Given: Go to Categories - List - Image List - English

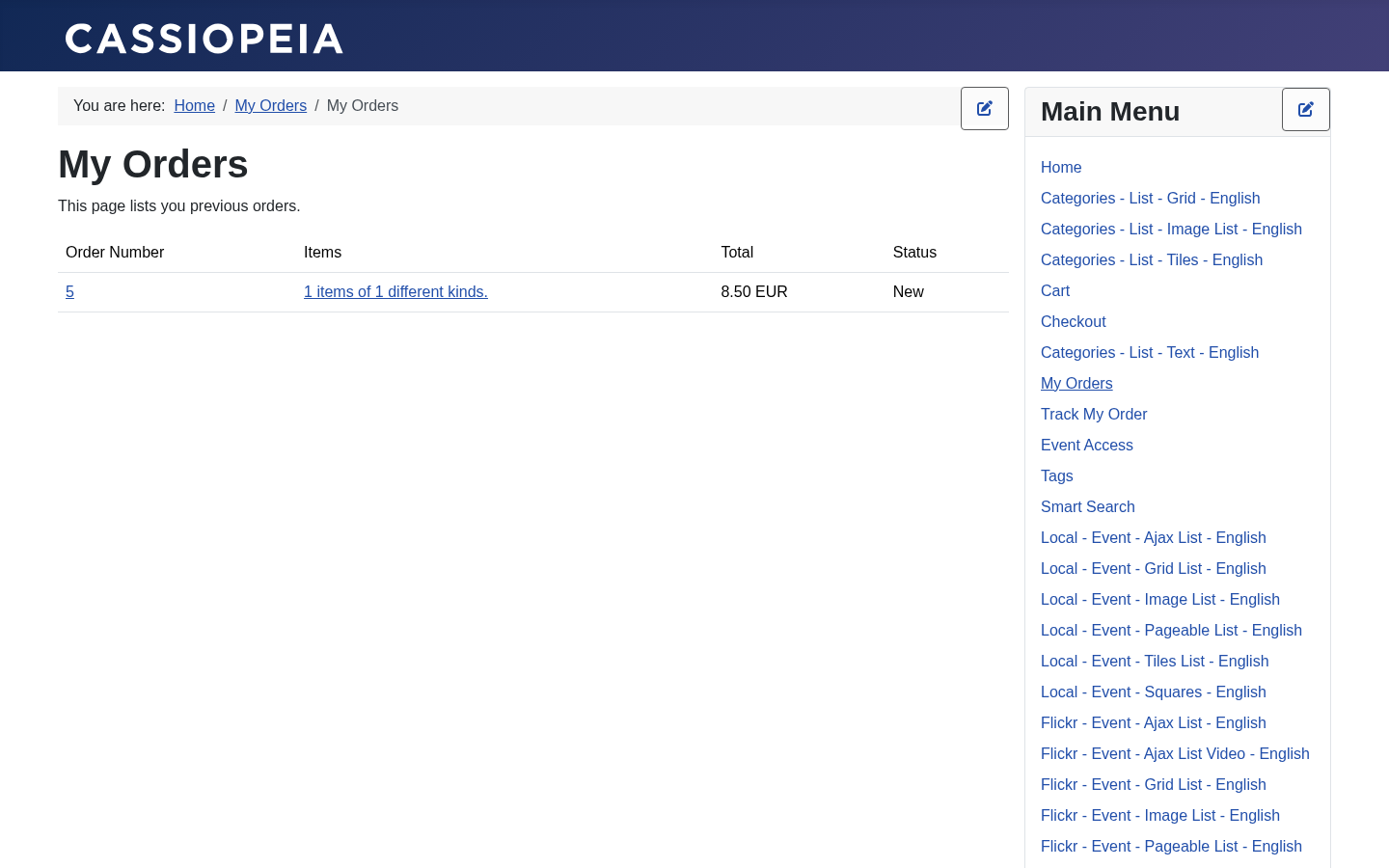Looking at the screenshot, I should click(x=1171, y=230).
